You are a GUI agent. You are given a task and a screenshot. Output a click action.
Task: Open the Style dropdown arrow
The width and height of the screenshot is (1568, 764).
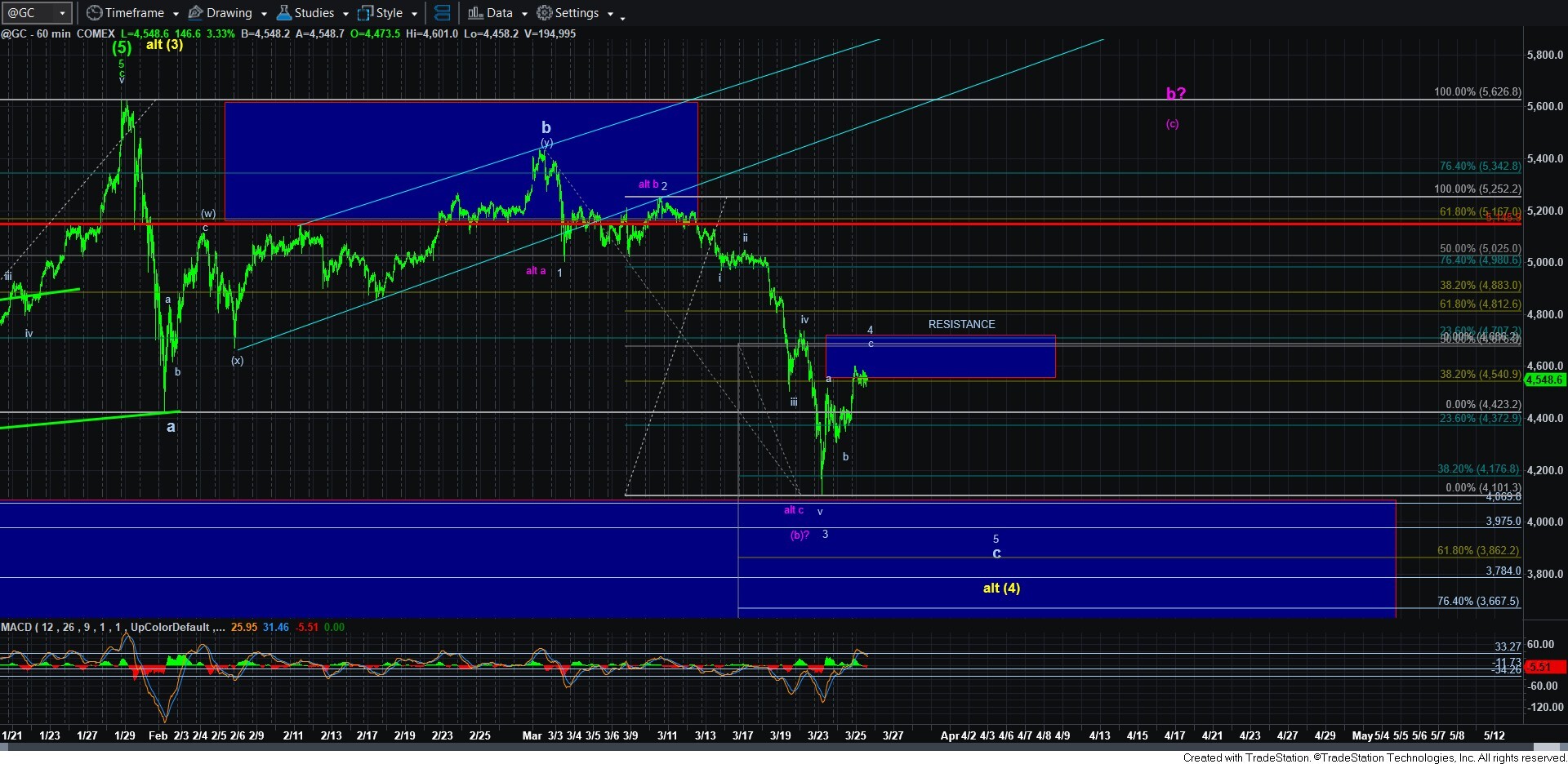pos(414,14)
